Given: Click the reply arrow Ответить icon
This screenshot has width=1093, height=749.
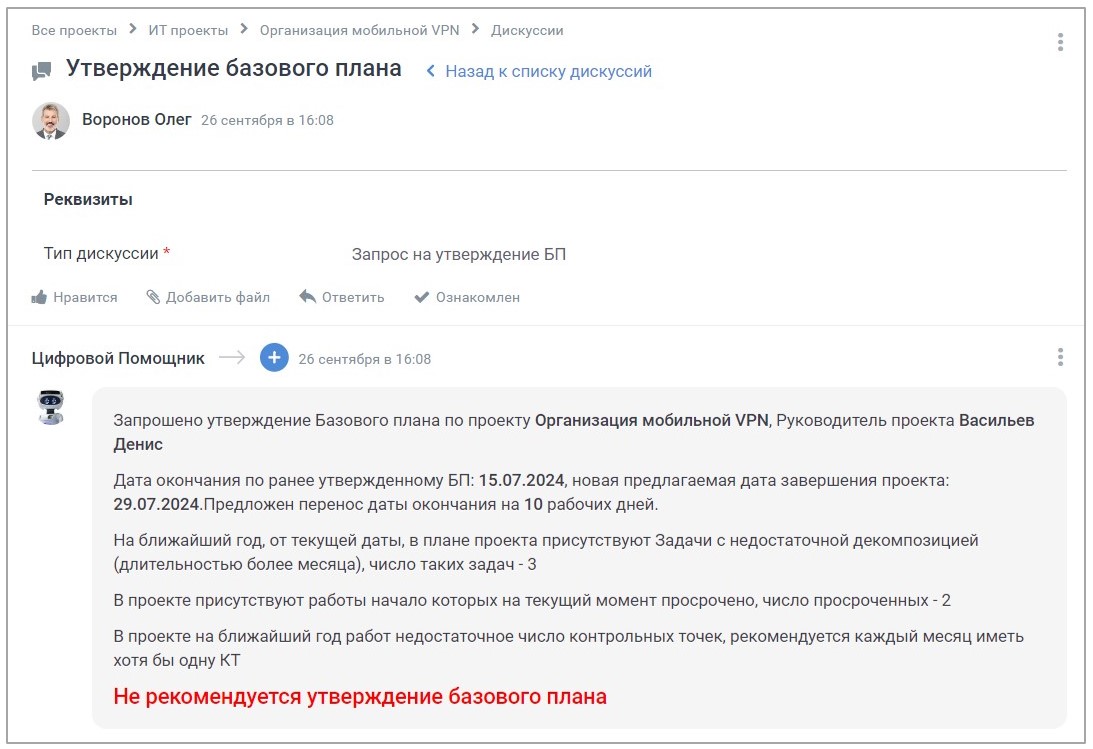Looking at the screenshot, I should (308, 297).
